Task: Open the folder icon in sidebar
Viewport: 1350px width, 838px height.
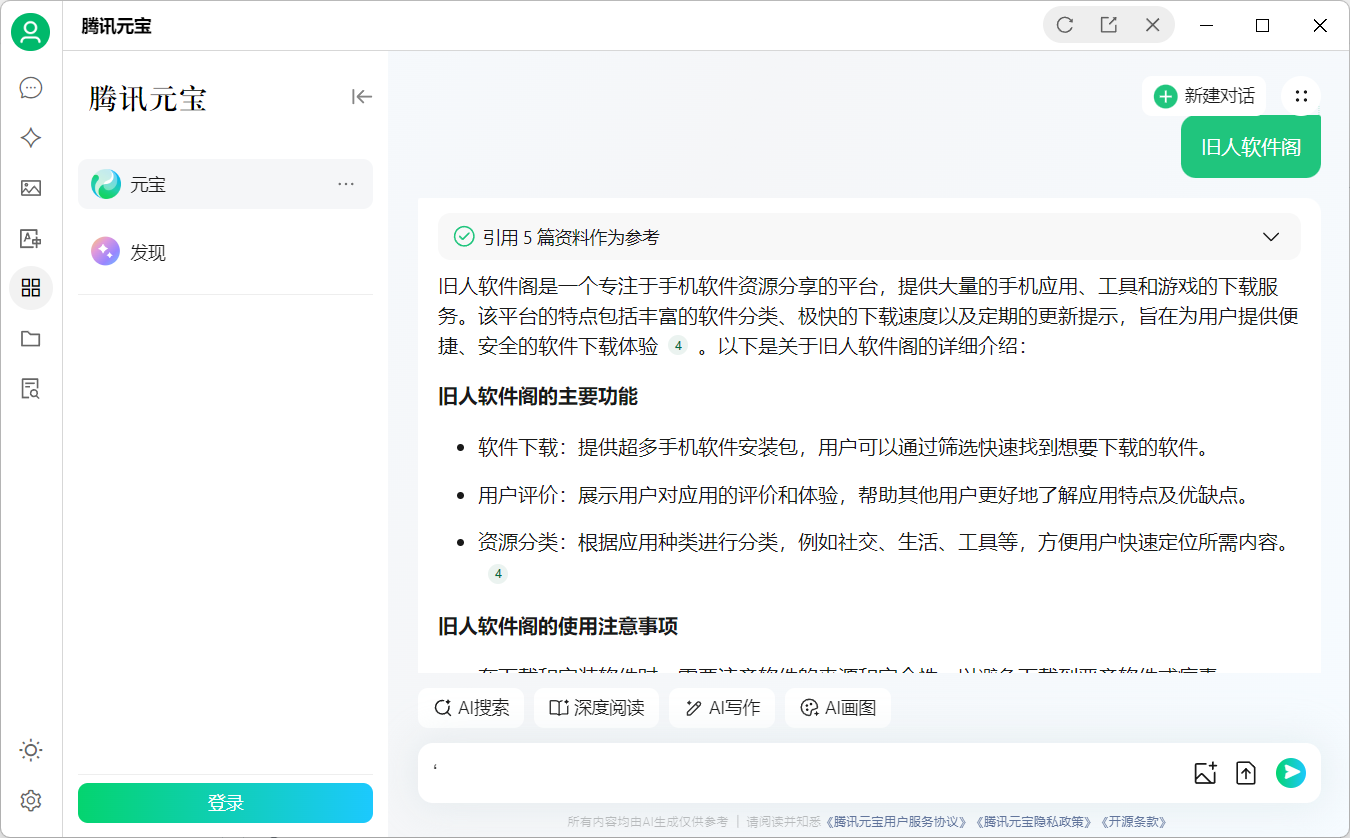Action: [30, 338]
